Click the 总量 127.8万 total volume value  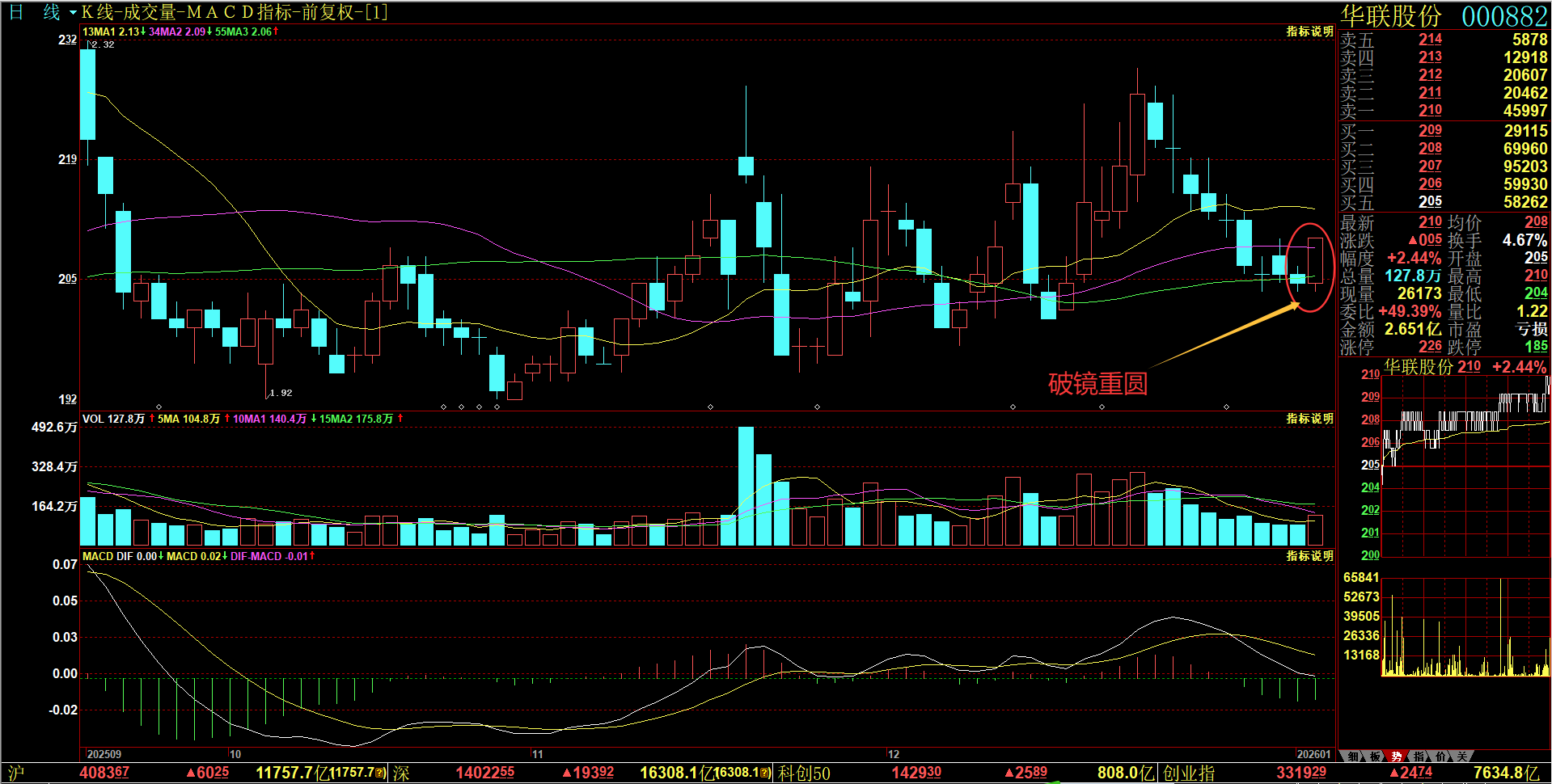click(x=1413, y=276)
